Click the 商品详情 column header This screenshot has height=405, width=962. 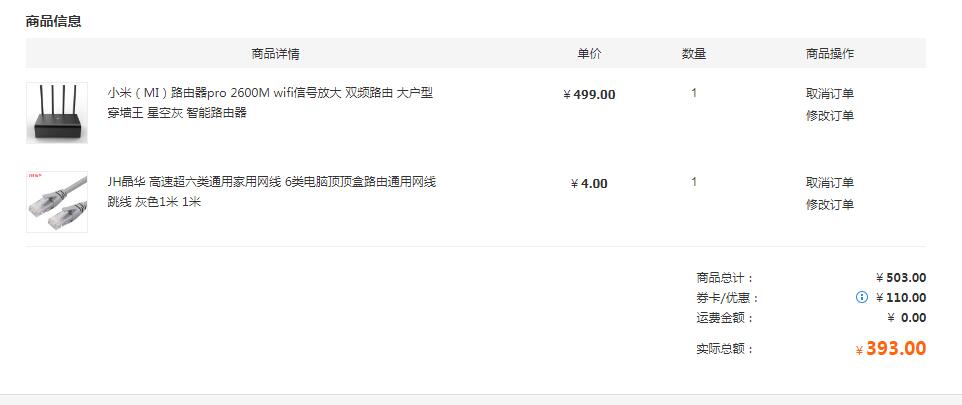275,54
